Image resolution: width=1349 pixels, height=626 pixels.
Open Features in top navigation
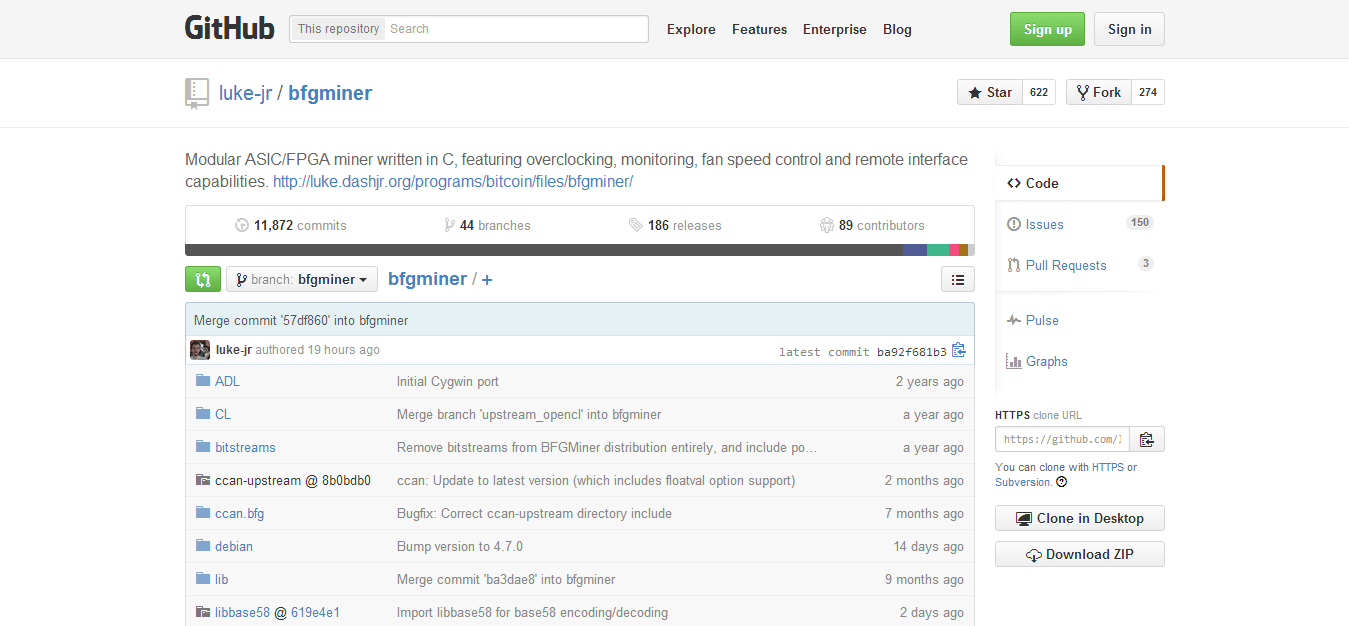[x=759, y=29]
